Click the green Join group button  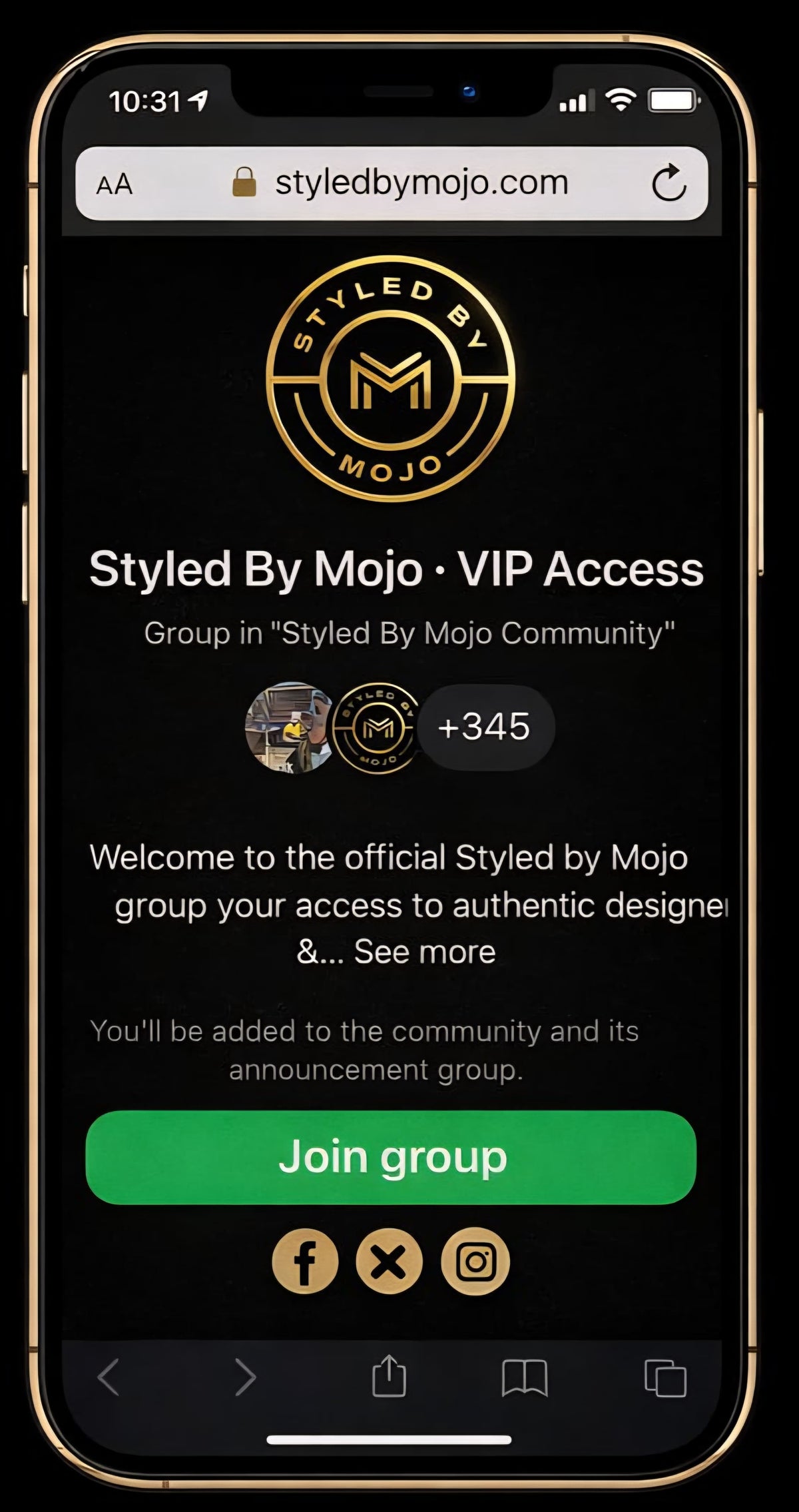coord(391,1157)
